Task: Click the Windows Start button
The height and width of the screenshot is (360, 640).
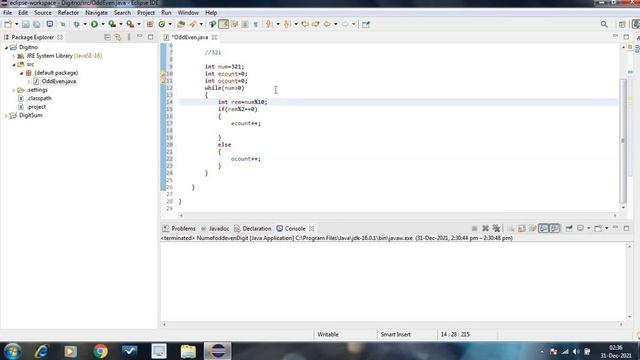Action: (12, 351)
